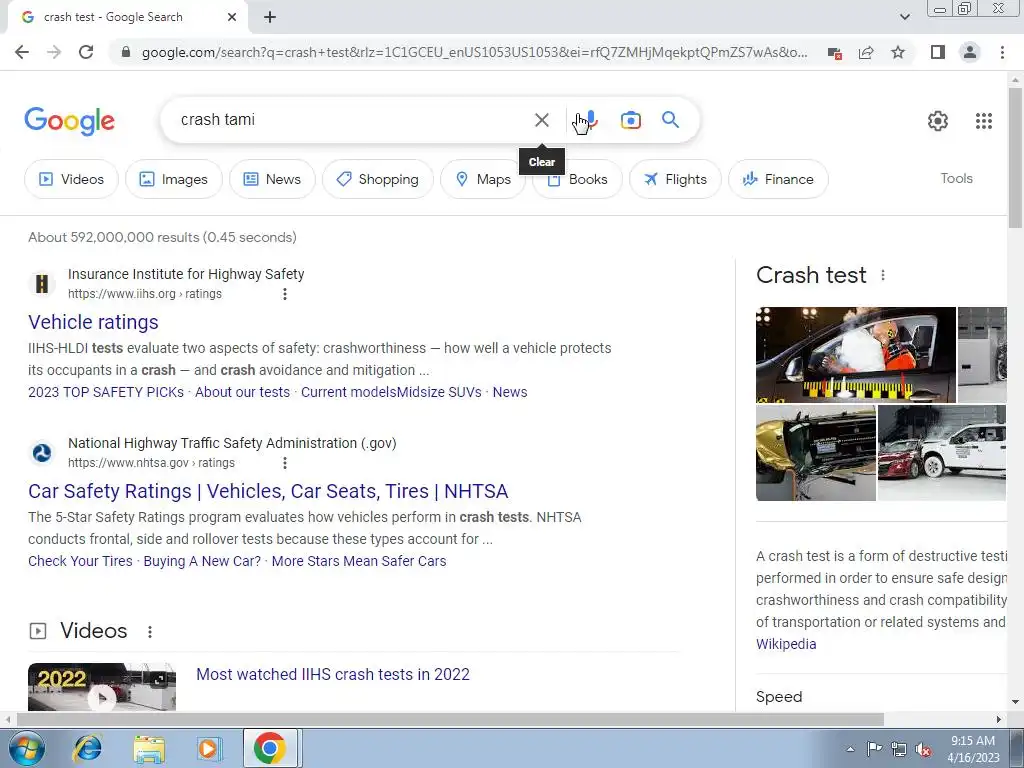Select the Maps filter chip
This screenshot has width=1024, height=768.
483,179
